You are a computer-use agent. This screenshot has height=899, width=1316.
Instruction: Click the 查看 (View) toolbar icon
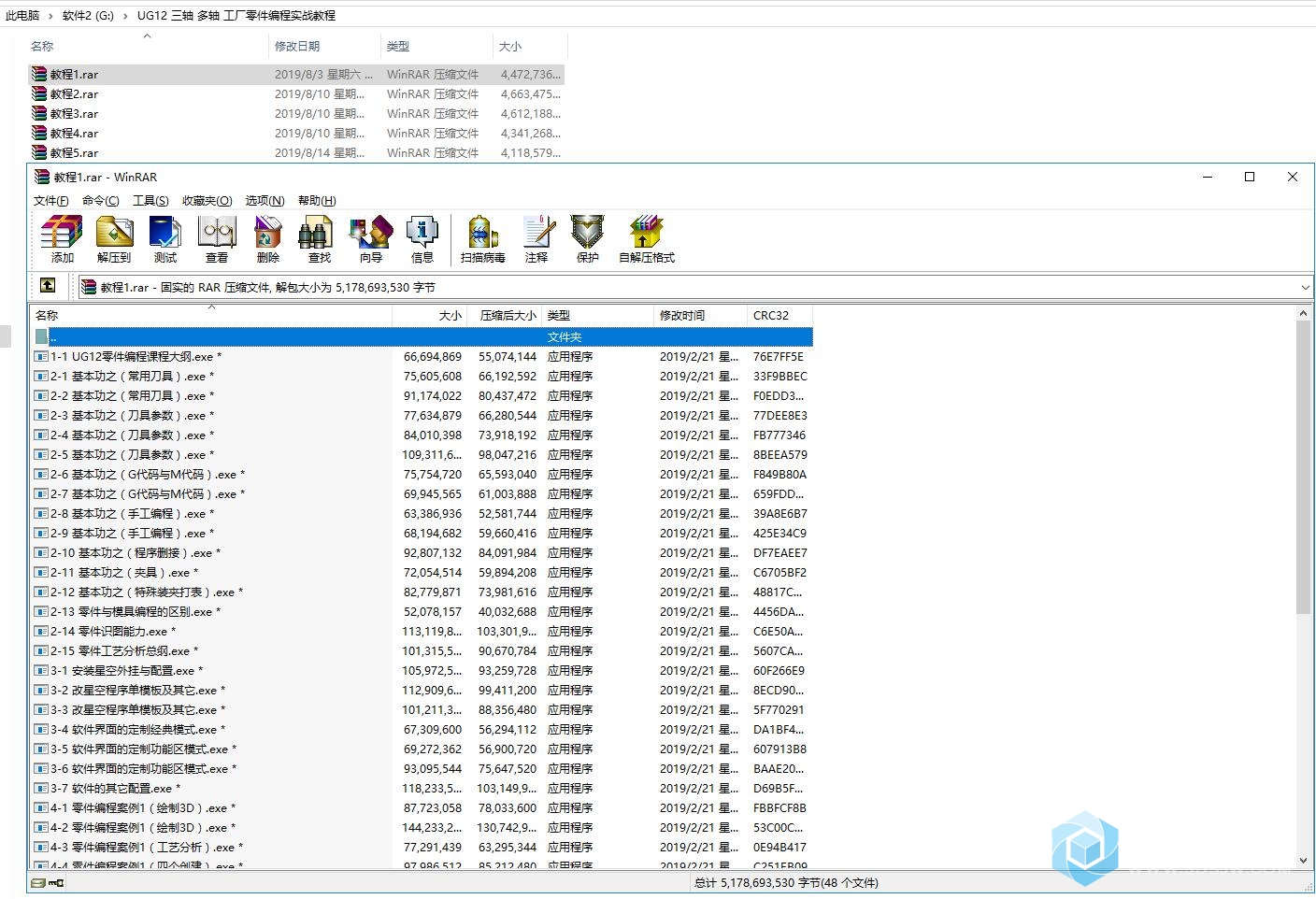(x=217, y=239)
